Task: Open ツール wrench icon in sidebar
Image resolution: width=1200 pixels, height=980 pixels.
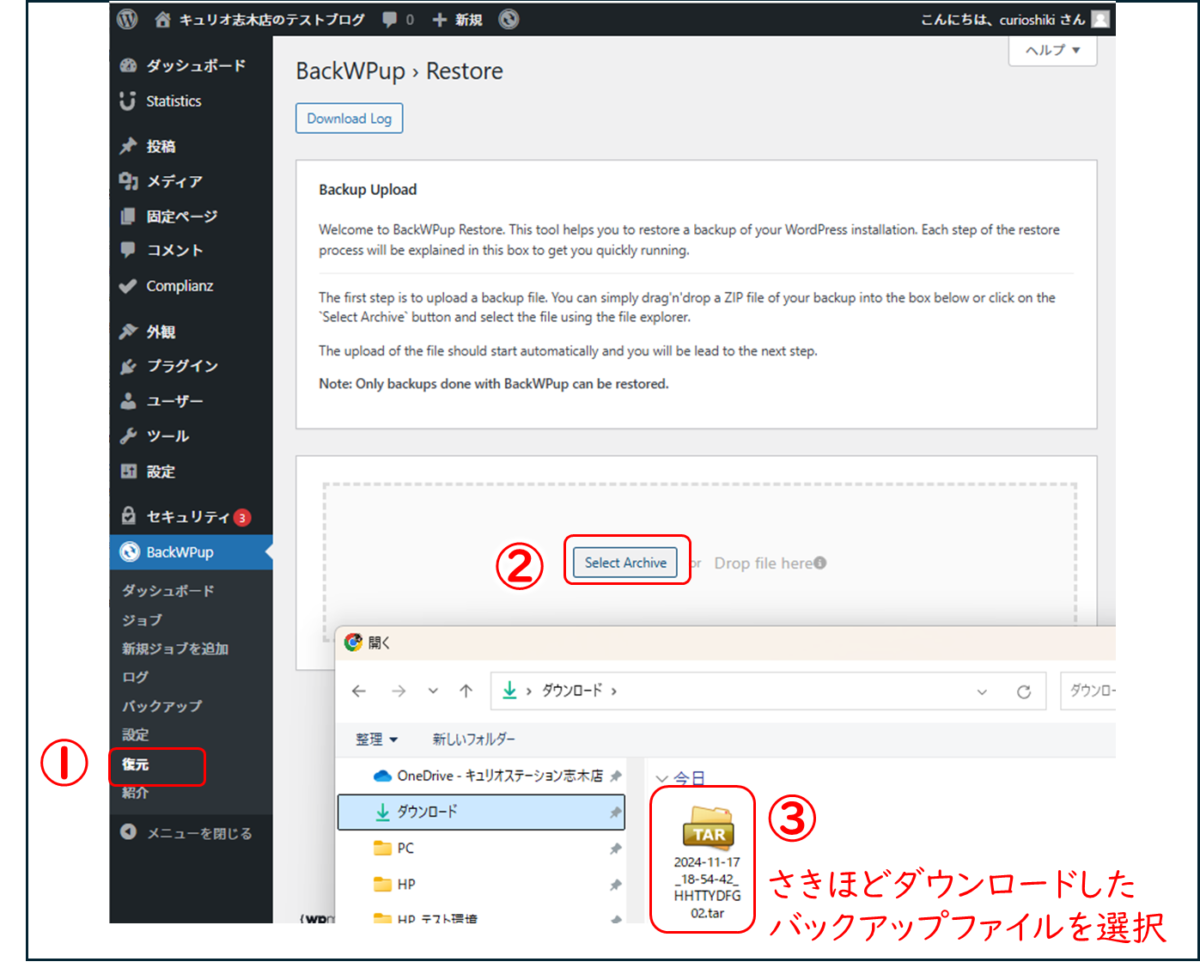Action: [x=128, y=436]
